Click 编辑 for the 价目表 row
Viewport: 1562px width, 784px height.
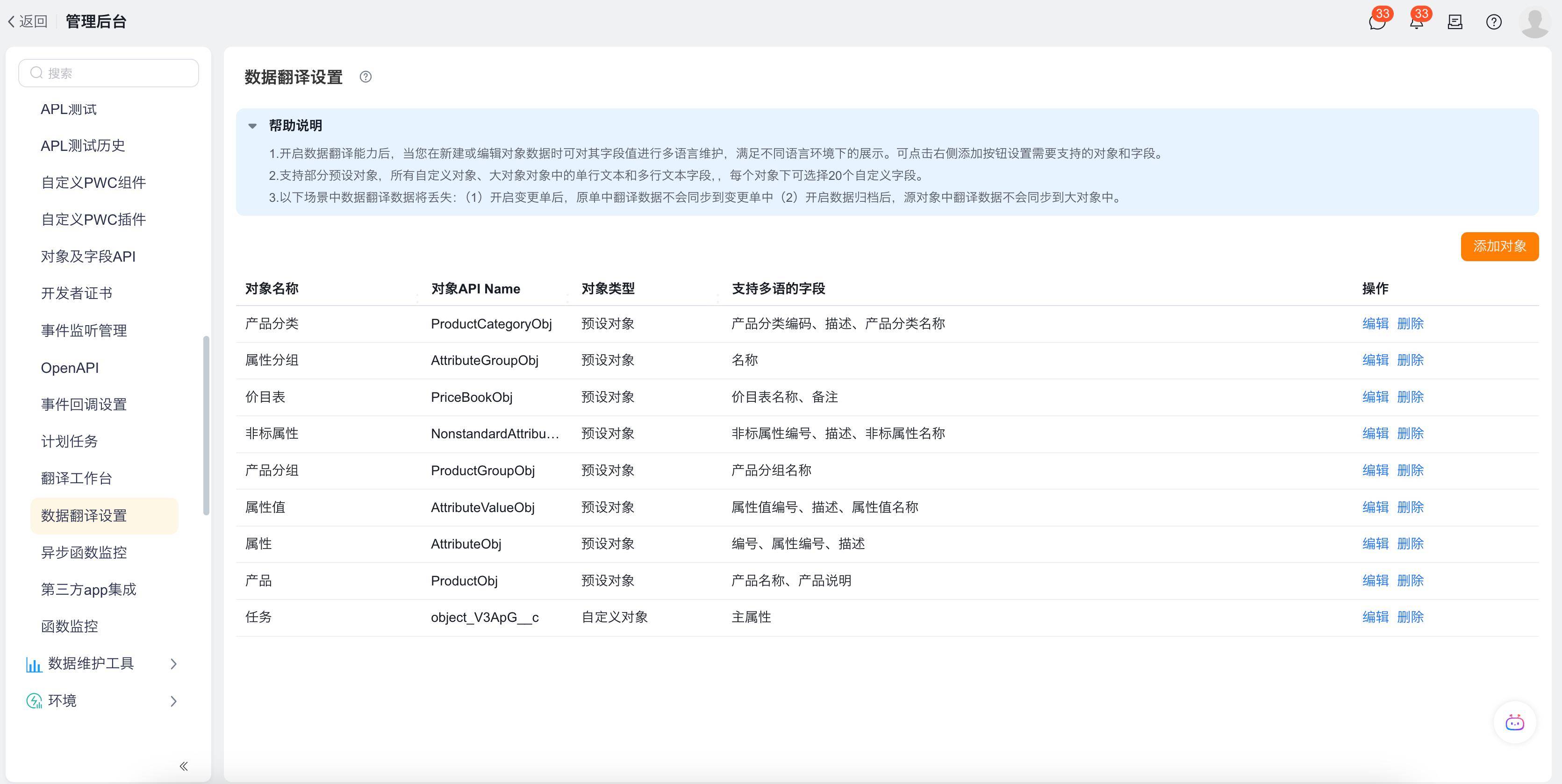pos(1375,397)
